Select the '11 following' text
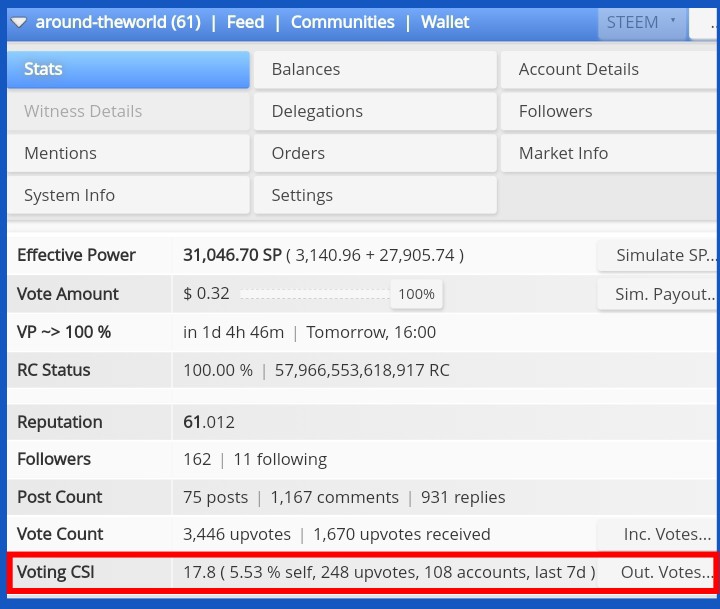The height and width of the screenshot is (609, 720). [280, 459]
